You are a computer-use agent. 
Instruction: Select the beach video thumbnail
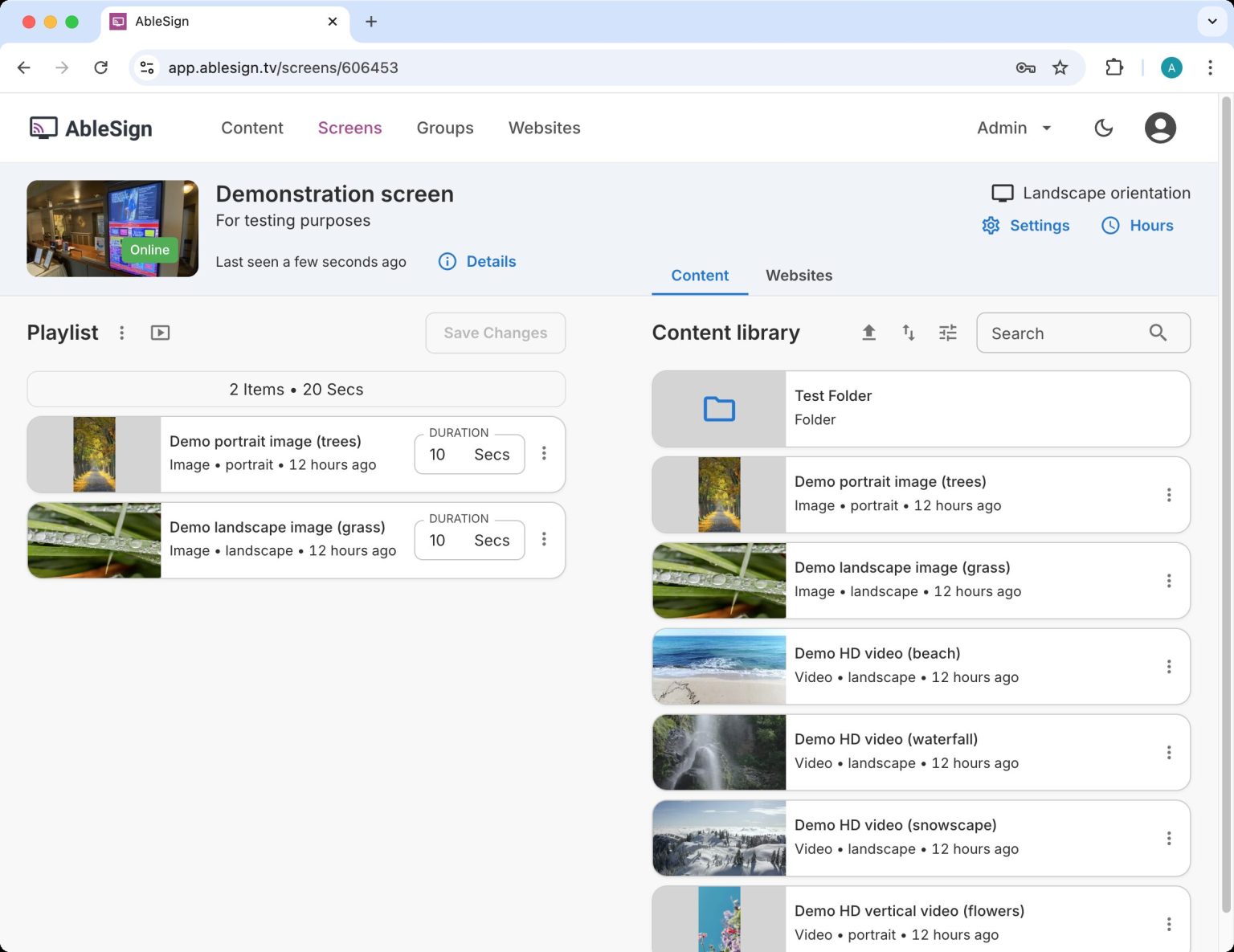click(719, 667)
